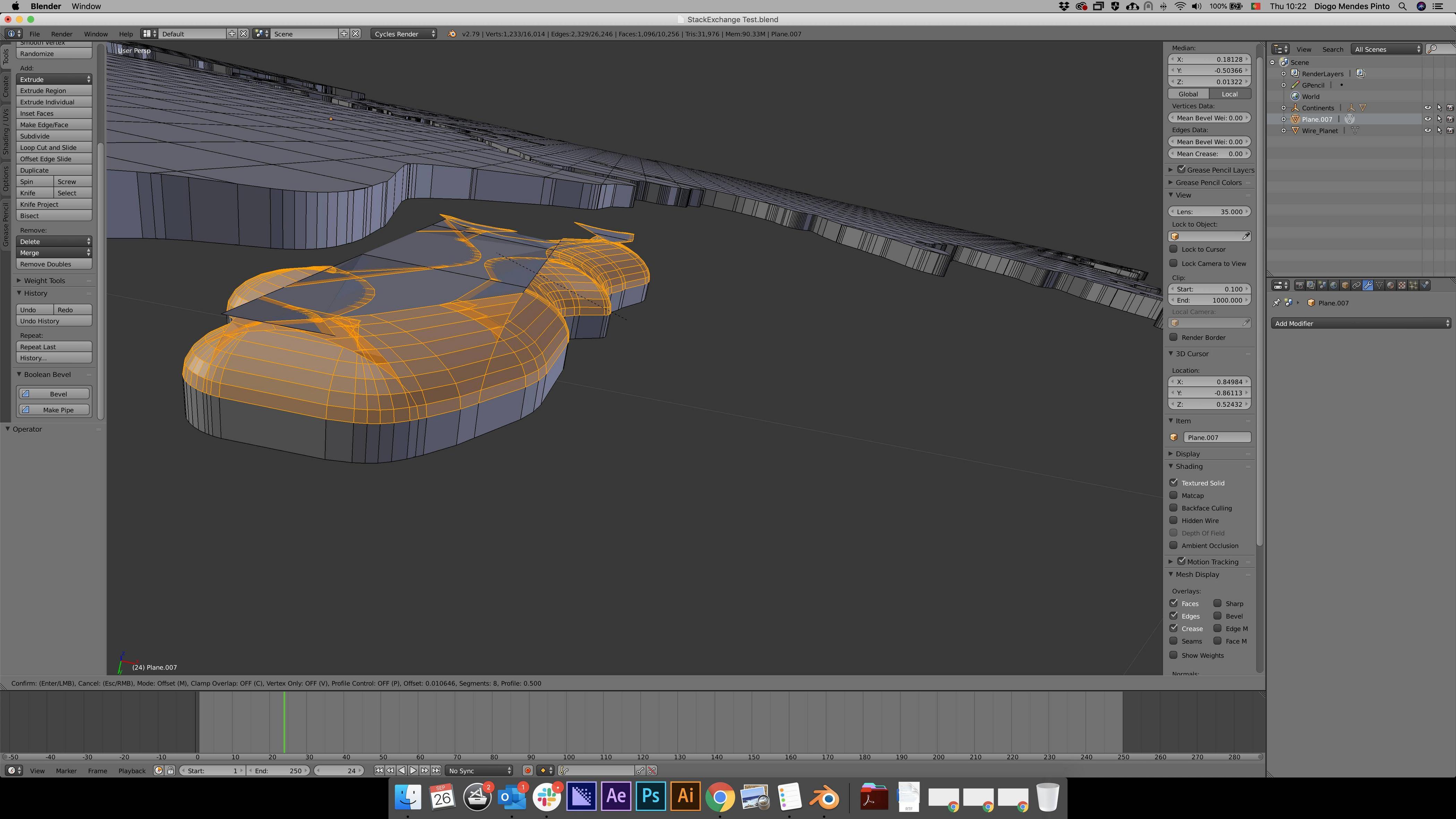1456x819 pixels.
Task: Click the insert keyframe key icon
Action: click(x=640, y=770)
